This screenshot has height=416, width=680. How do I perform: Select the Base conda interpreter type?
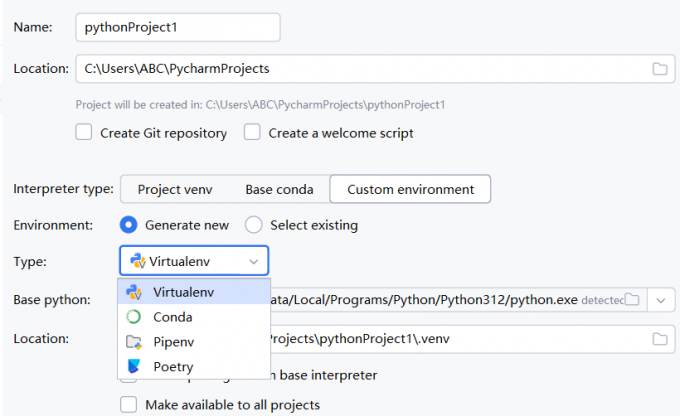pyautogui.click(x=279, y=189)
